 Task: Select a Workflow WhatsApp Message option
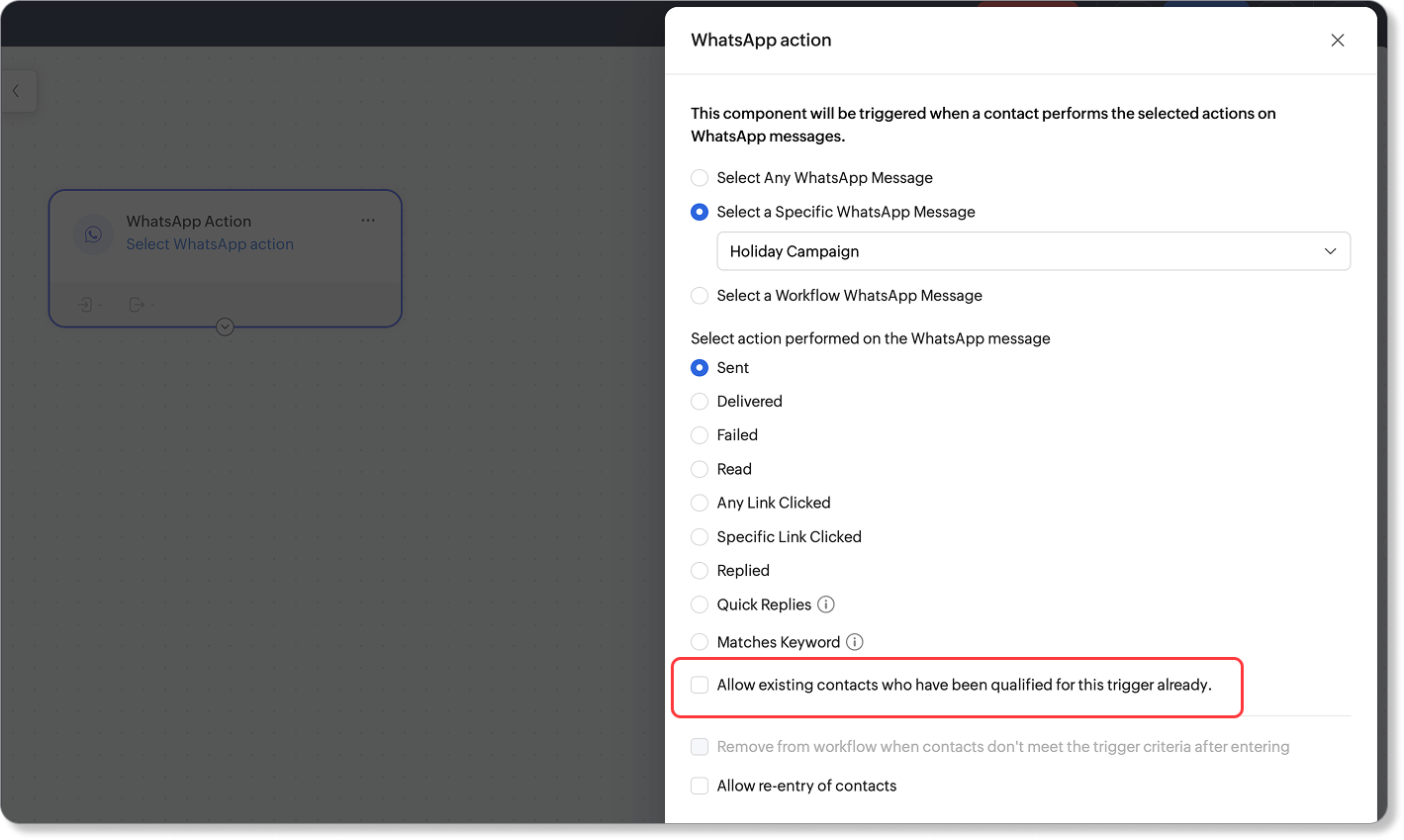(700, 296)
